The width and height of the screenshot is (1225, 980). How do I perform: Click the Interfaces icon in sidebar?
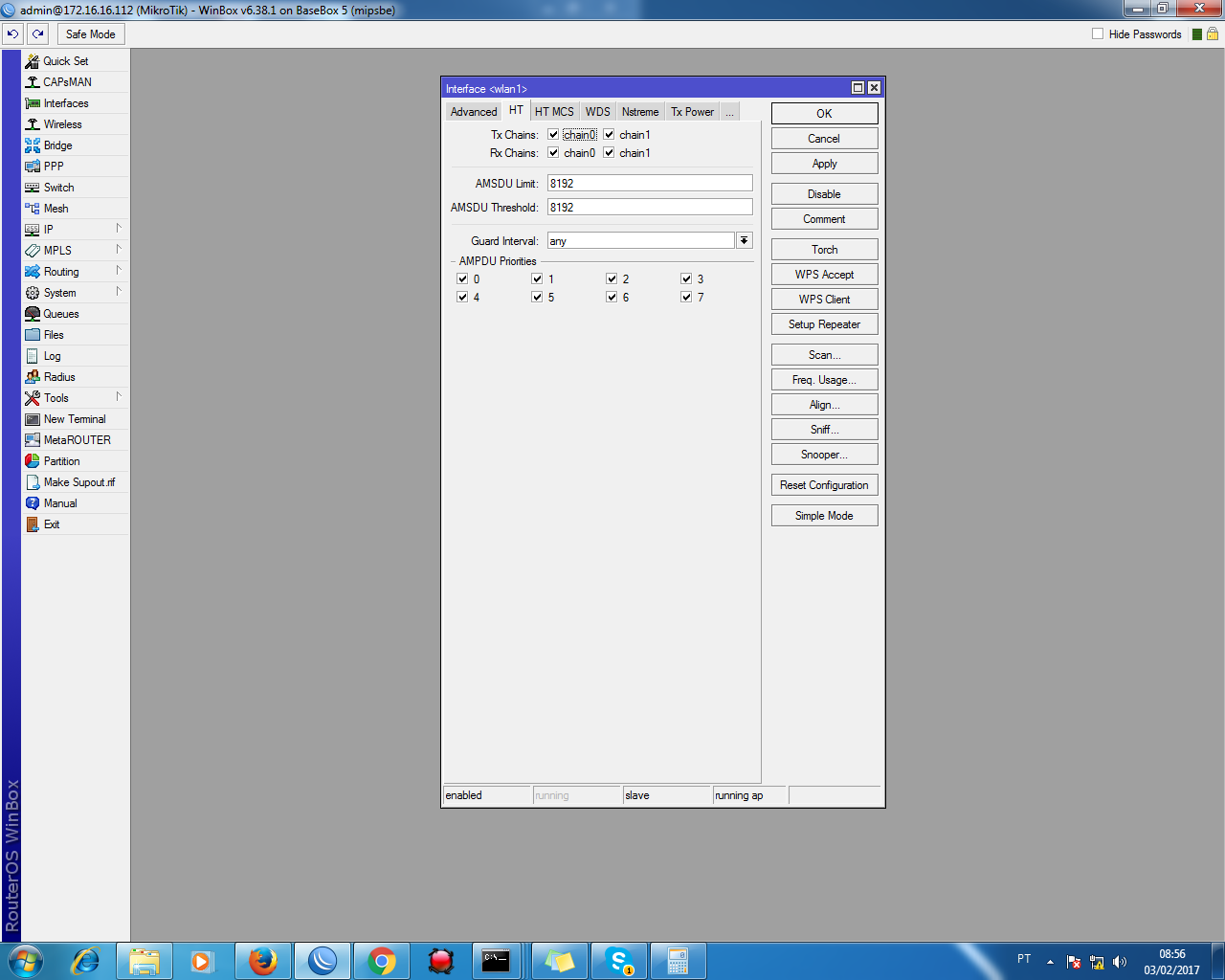pos(33,103)
